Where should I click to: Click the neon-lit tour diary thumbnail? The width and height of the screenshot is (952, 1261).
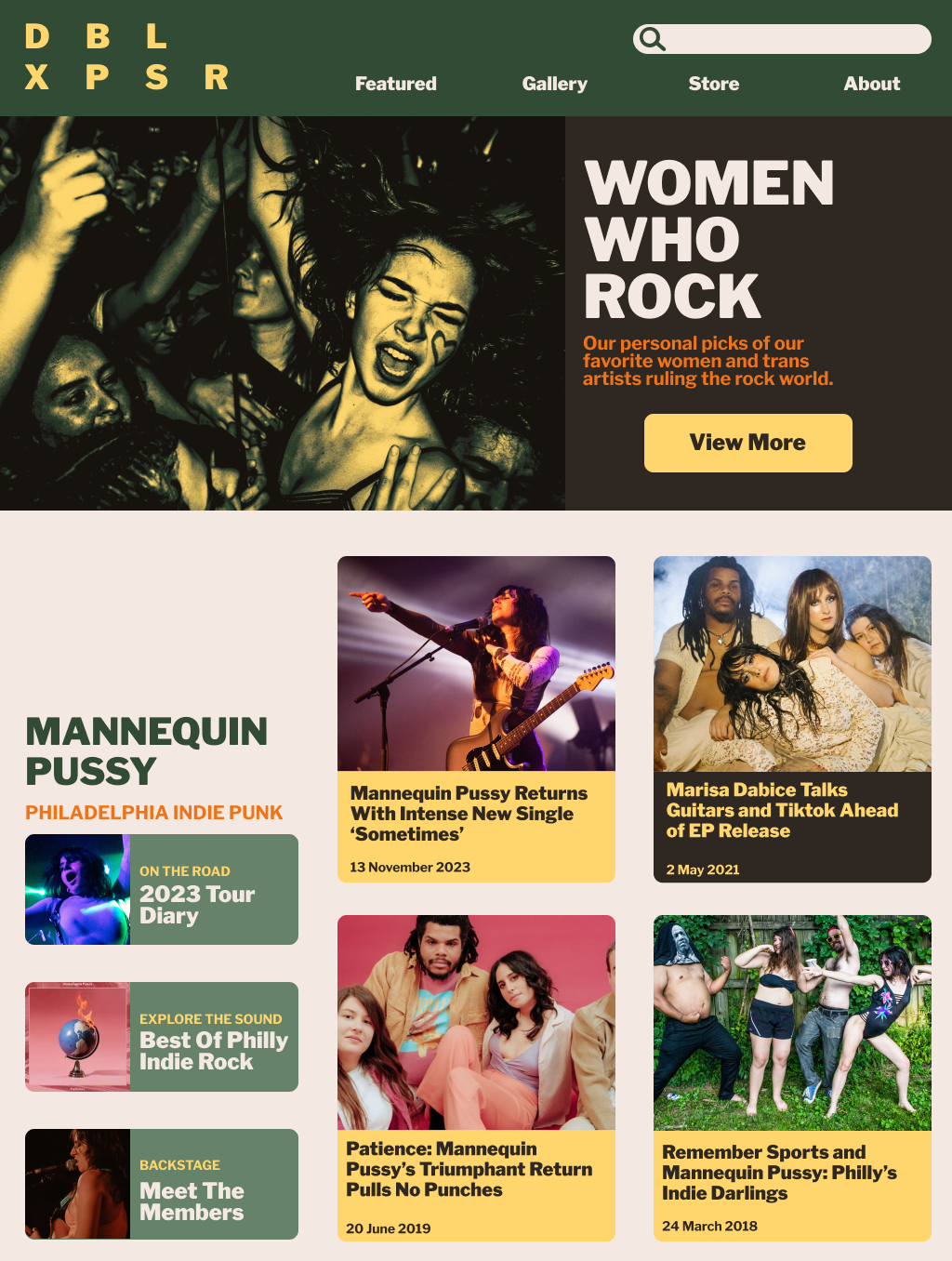[78, 889]
